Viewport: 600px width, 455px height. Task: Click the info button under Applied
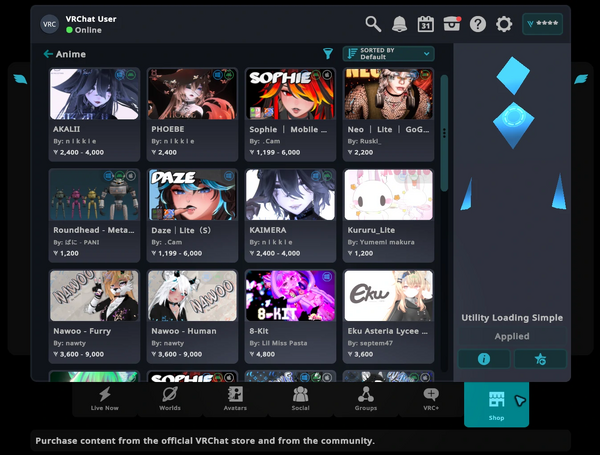click(x=484, y=359)
